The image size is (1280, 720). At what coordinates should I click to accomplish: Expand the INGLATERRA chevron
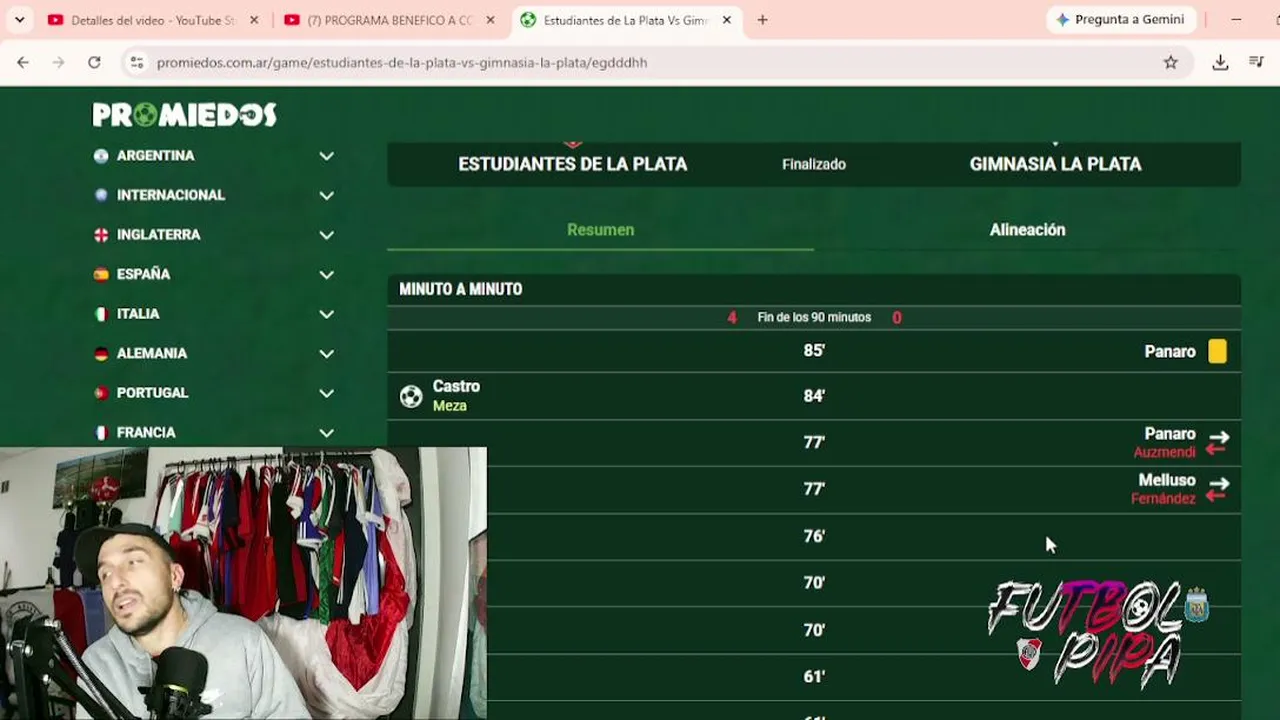326,235
